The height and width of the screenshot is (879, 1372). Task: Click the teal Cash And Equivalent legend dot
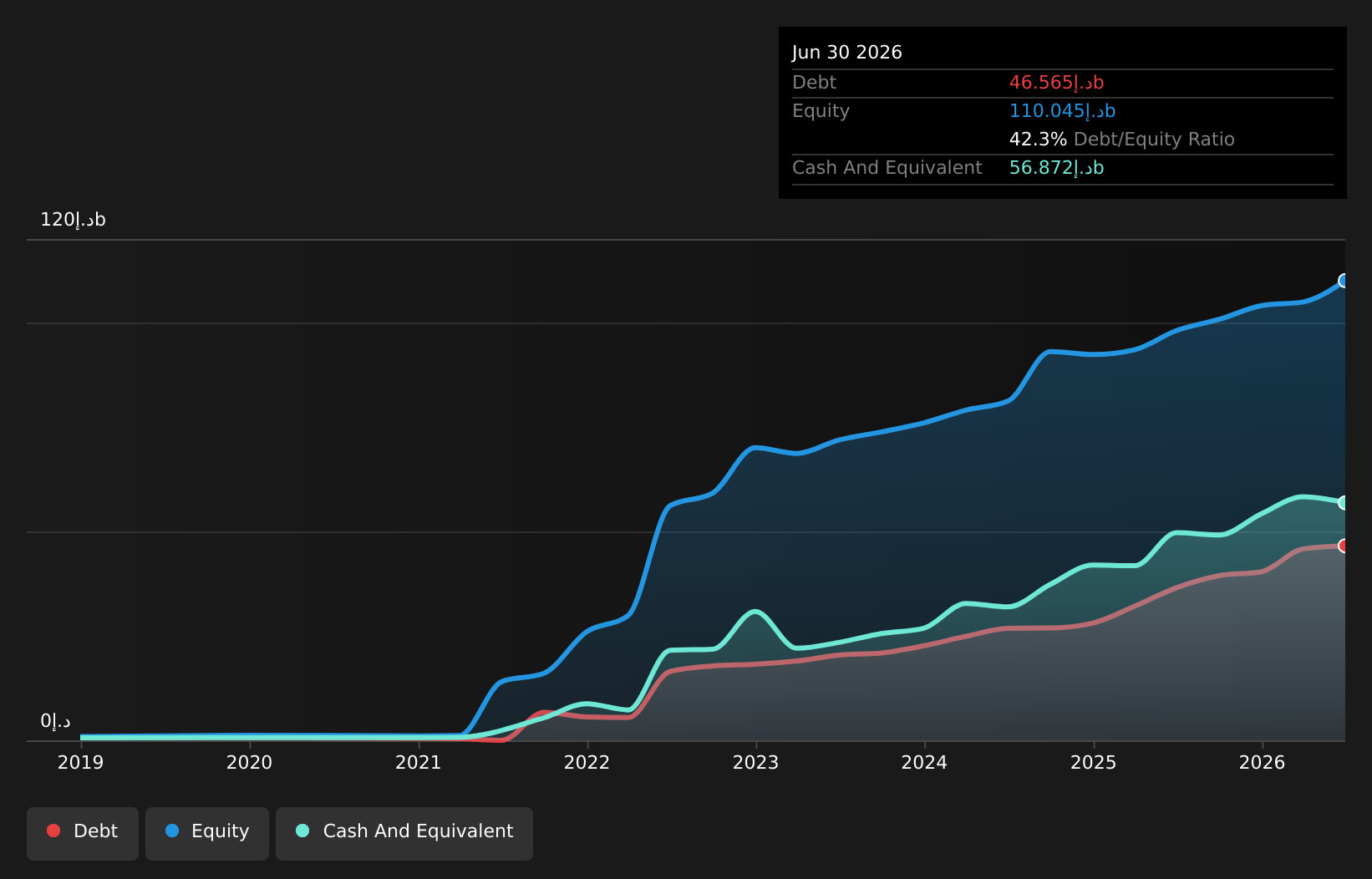point(302,831)
